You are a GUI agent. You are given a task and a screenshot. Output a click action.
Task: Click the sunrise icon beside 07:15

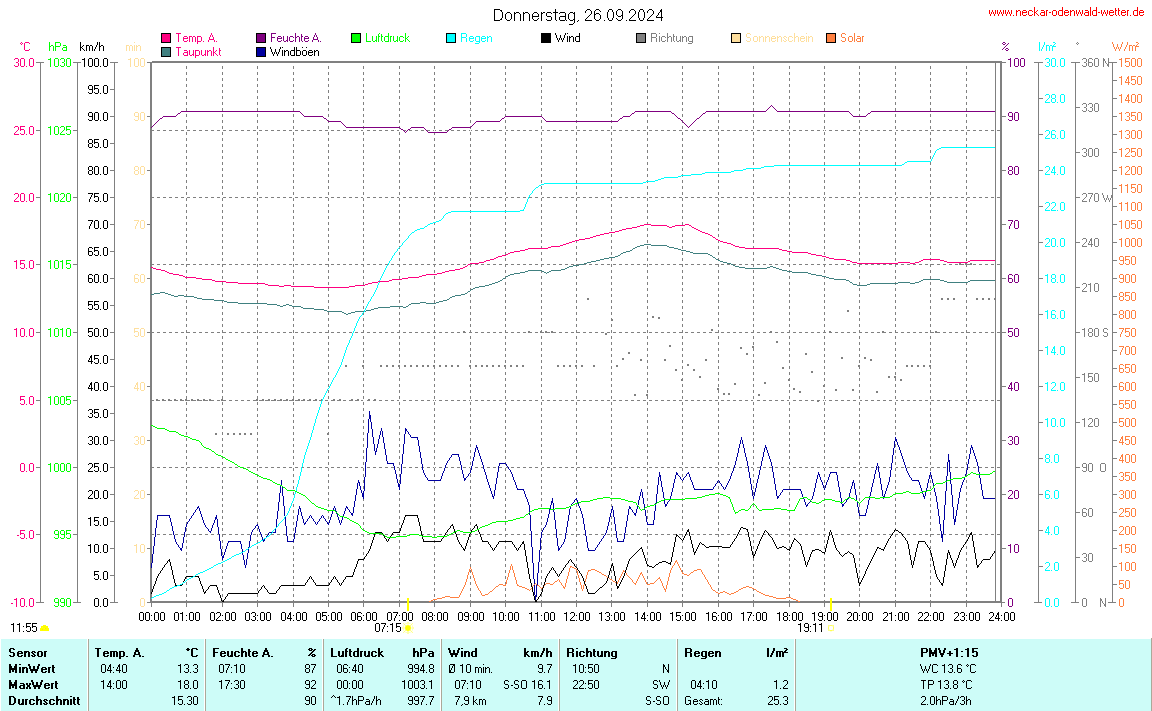coord(408,628)
